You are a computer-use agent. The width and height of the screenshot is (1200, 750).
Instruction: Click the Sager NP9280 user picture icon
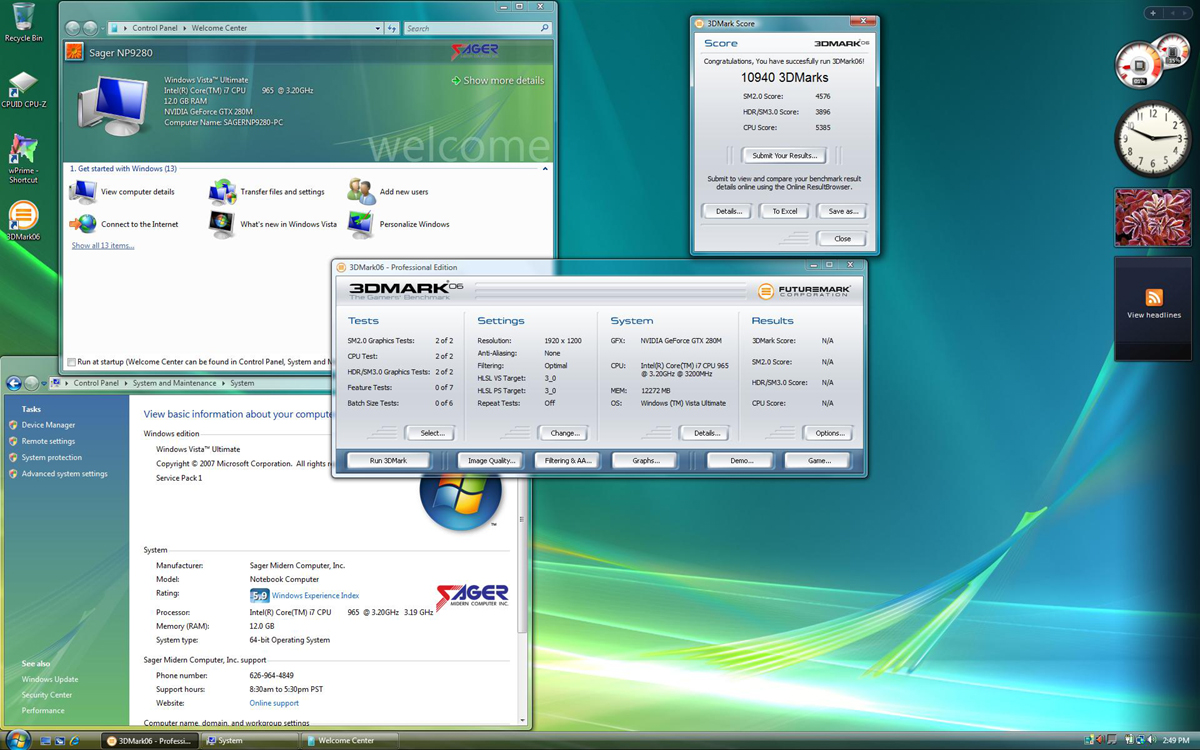point(73,51)
